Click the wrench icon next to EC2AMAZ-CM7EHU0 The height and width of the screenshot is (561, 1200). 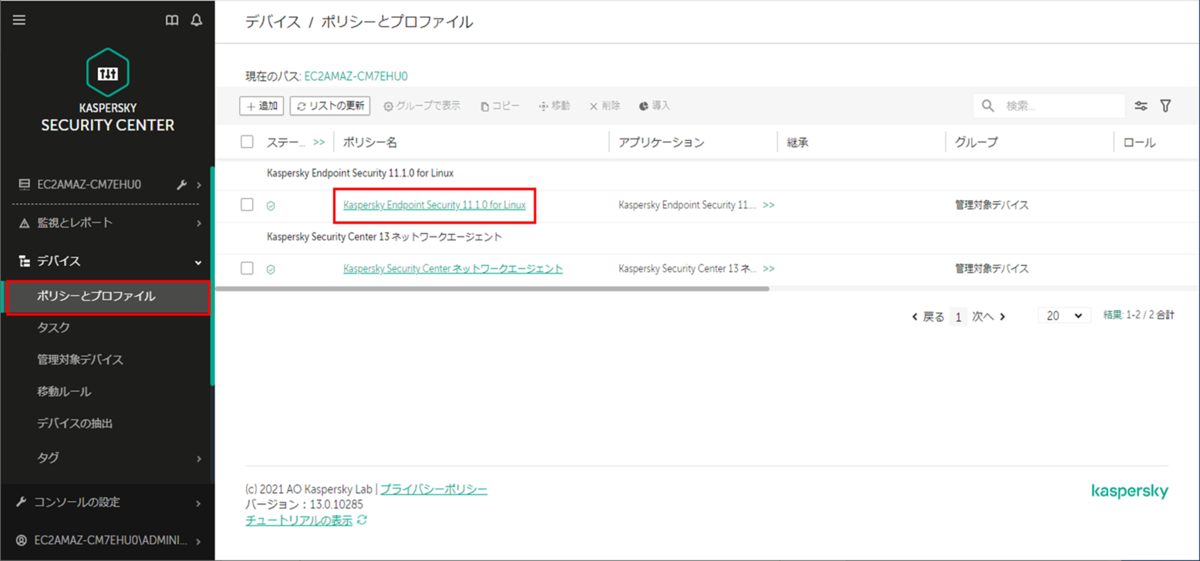[x=182, y=185]
